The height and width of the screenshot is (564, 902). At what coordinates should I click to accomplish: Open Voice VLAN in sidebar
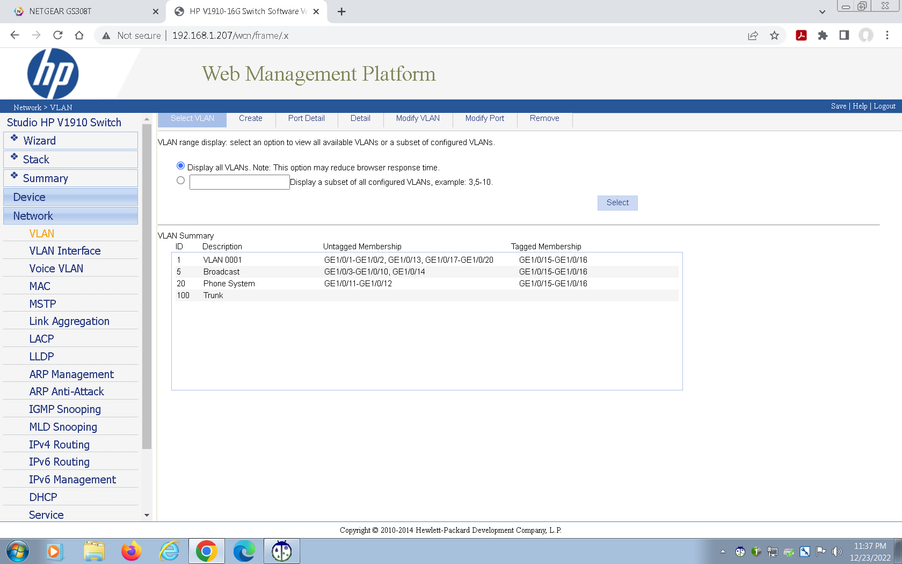56,269
